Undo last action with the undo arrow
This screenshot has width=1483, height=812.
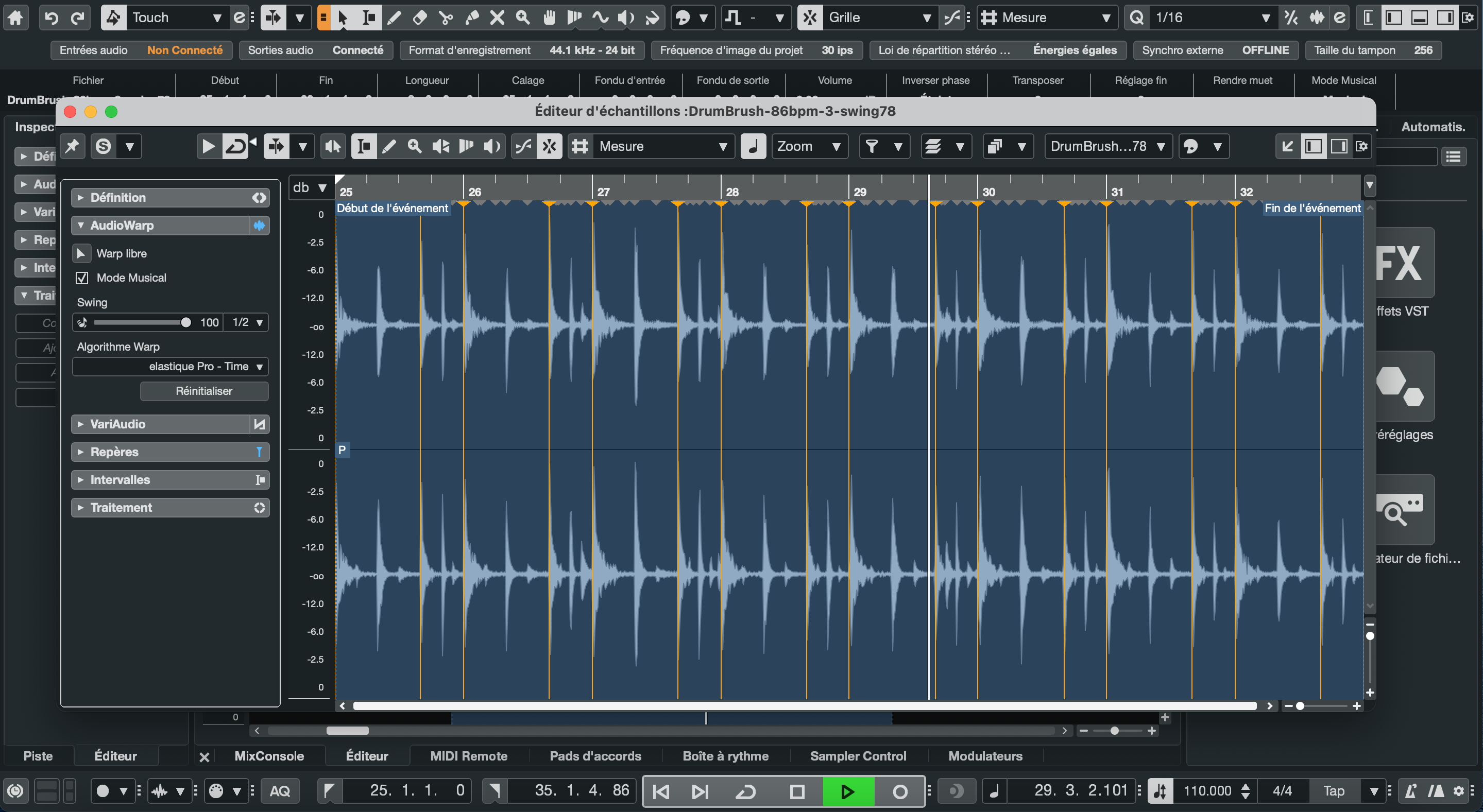pyautogui.click(x=52, y=18)
